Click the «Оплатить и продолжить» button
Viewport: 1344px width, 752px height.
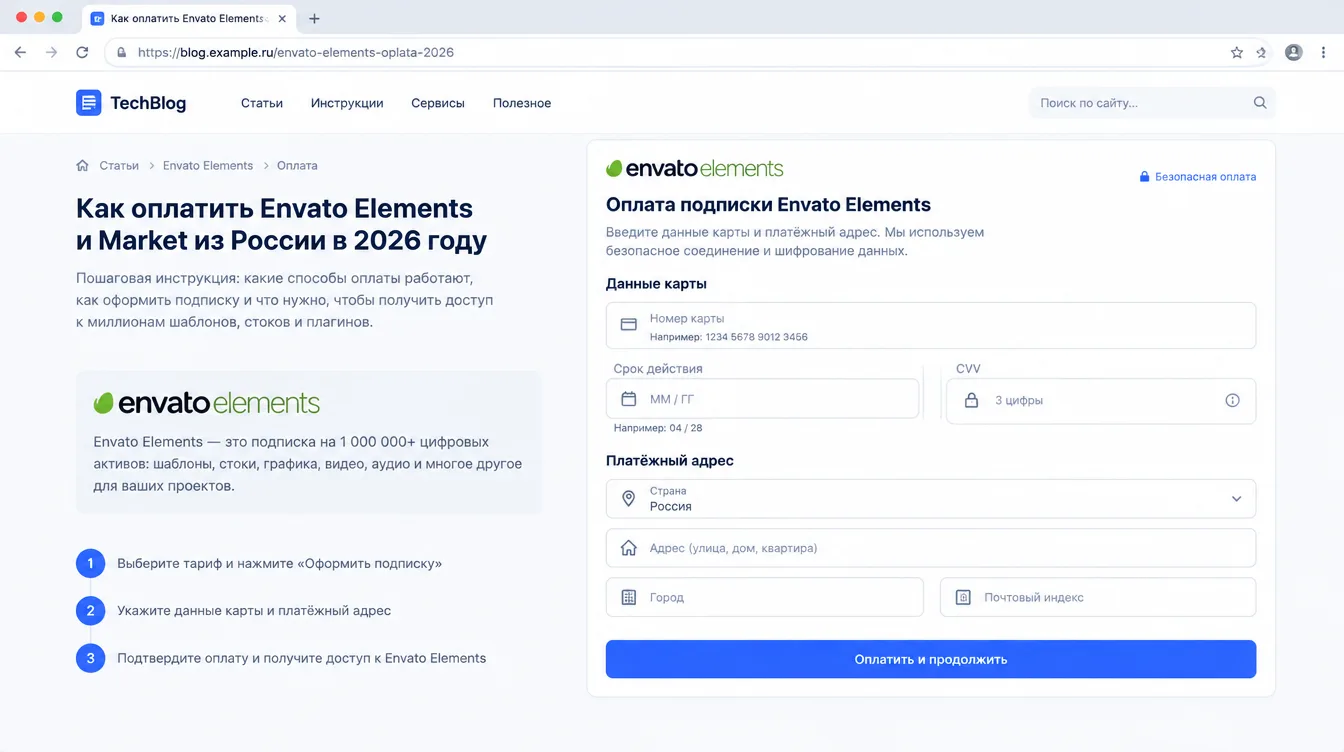[x=931, y=659]
